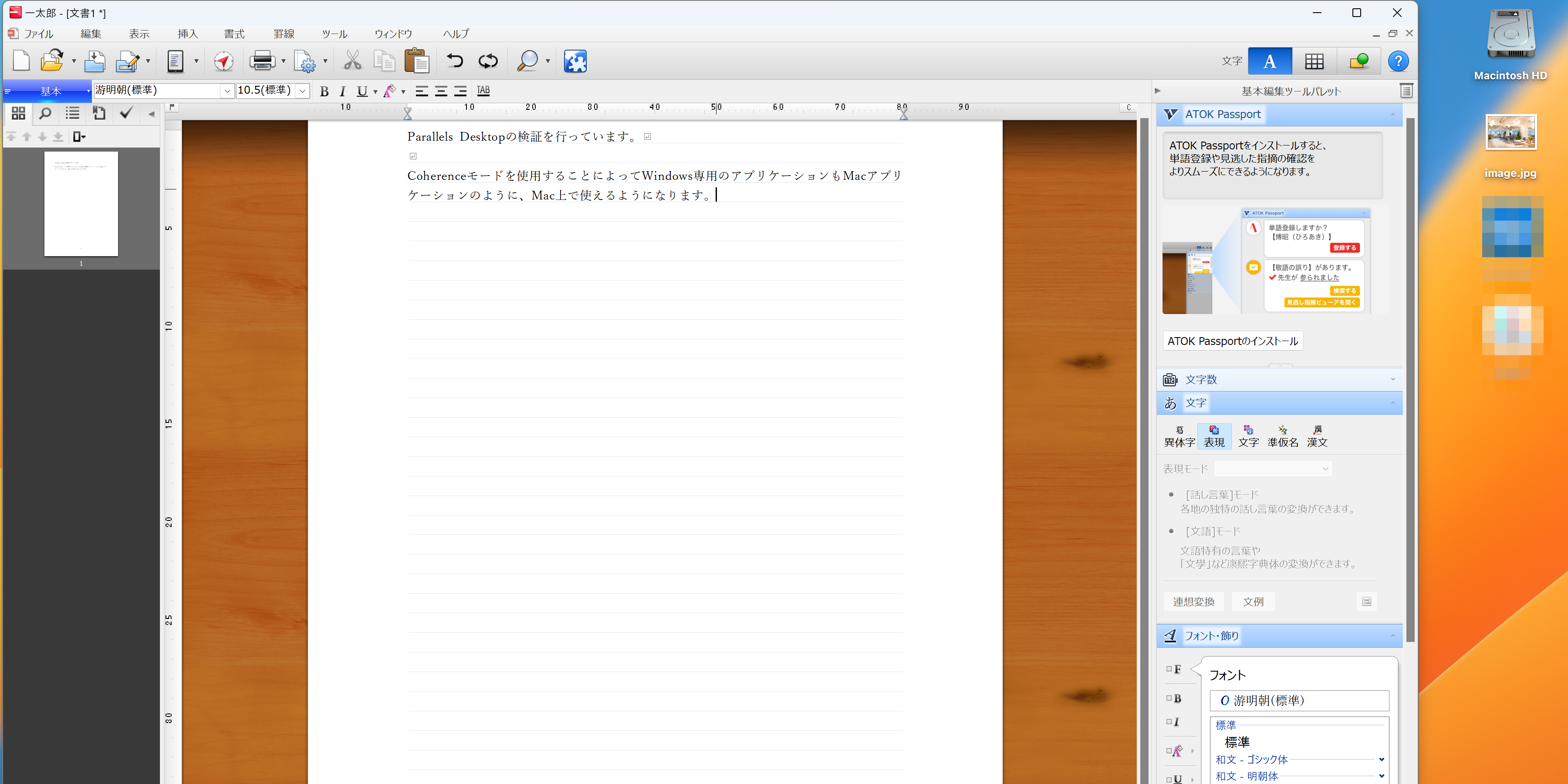Open the font name dropdown 游明朝(標準)
1568x784 pixels.
coord(227,91)
